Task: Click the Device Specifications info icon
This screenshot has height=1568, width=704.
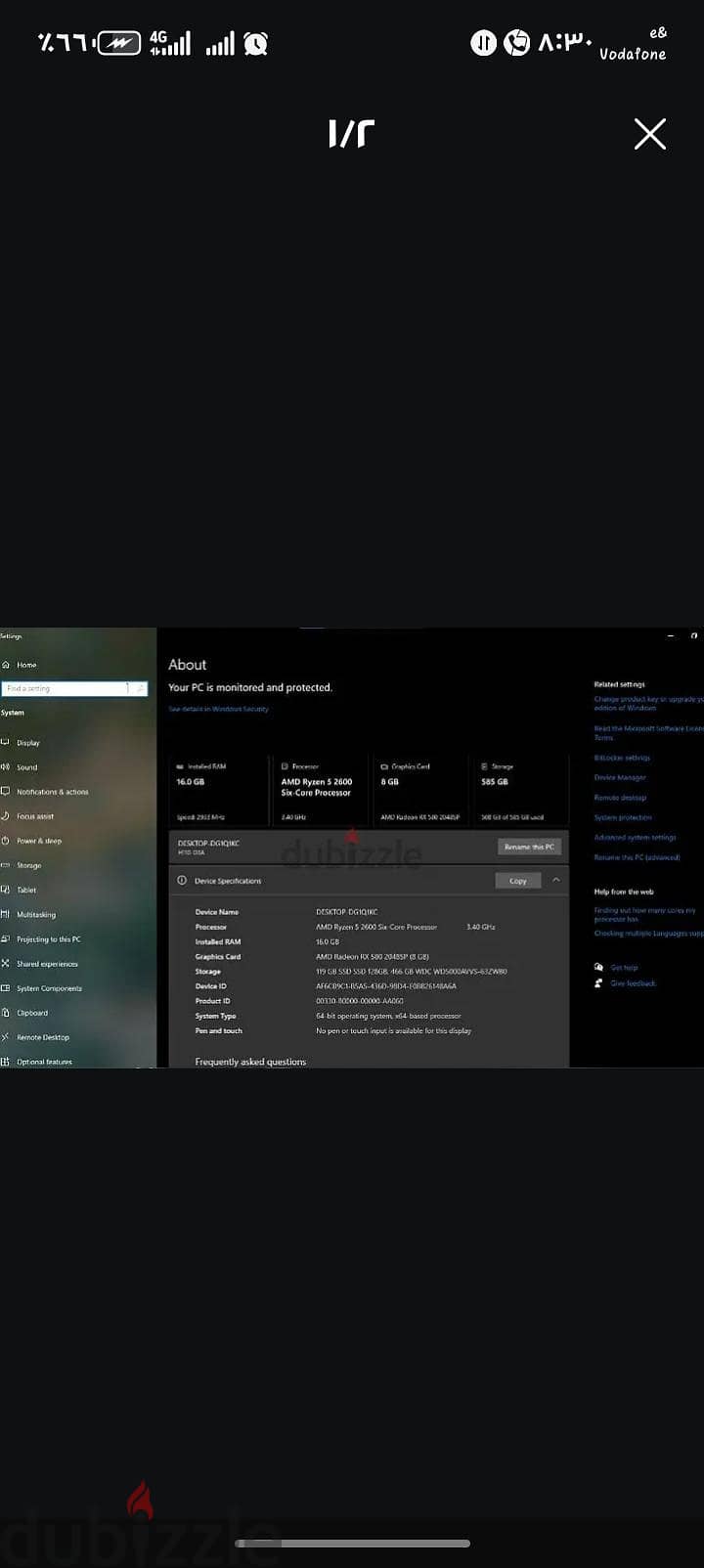Action: point(182,881)
